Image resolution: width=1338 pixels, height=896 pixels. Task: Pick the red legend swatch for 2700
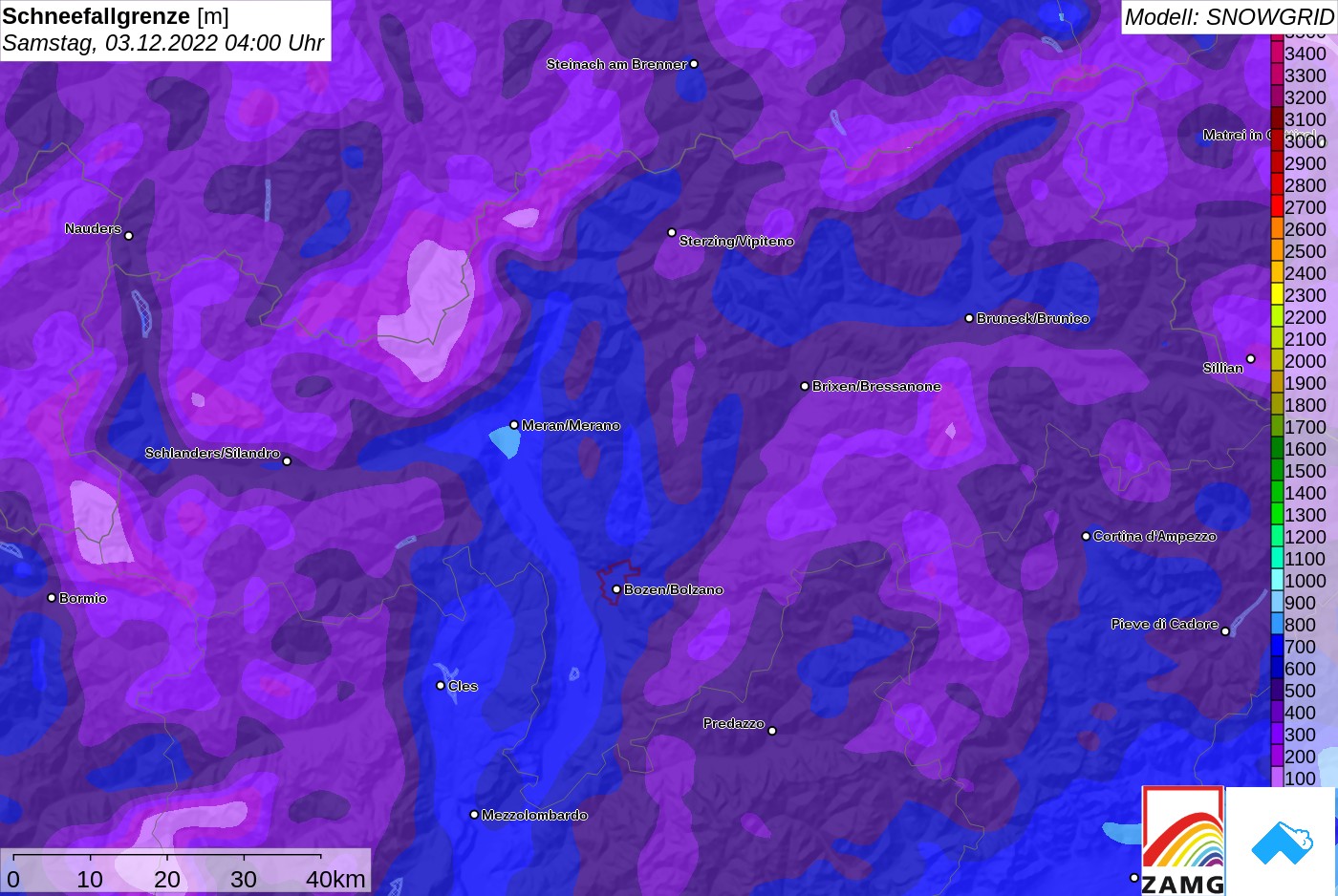pyautogui.click(x=1277, y=207)
